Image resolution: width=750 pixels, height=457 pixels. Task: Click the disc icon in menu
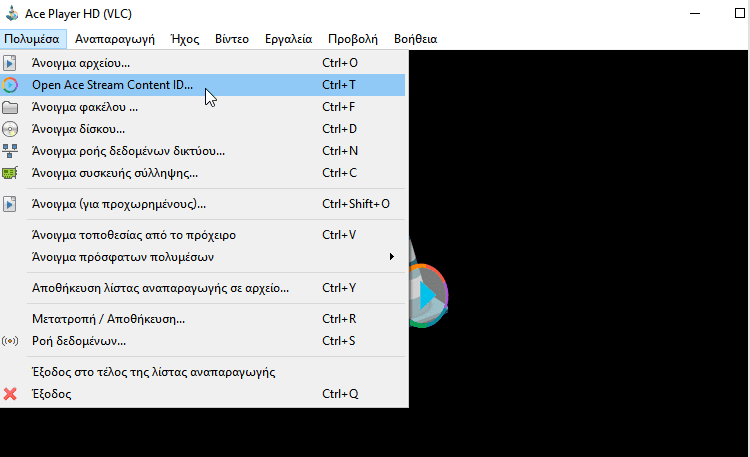point(10,129)
